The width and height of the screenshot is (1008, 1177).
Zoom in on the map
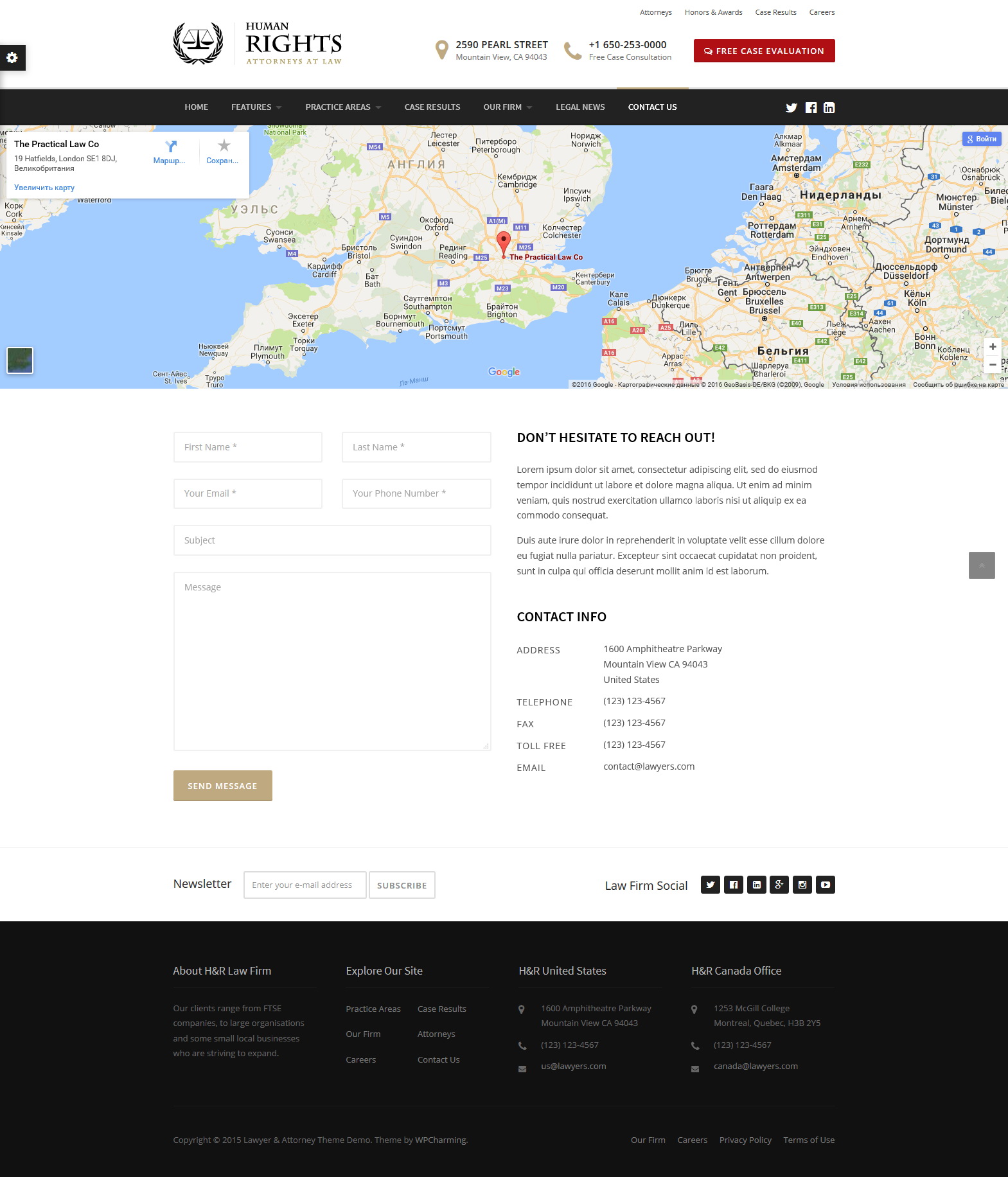[x=993, y=346]
